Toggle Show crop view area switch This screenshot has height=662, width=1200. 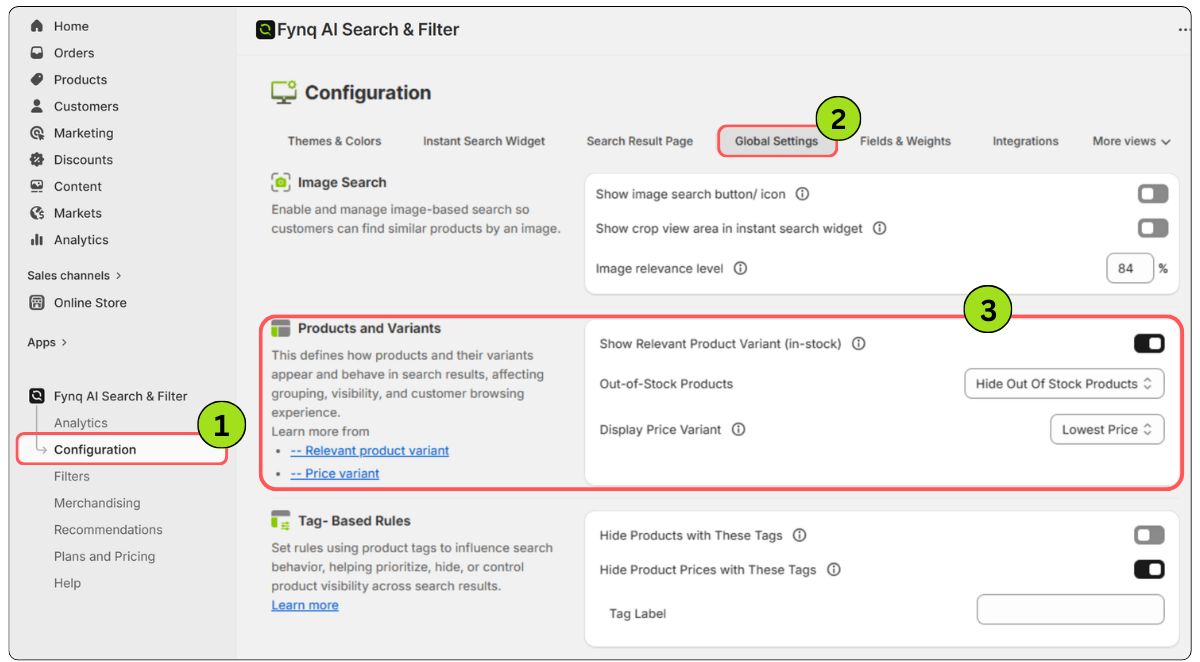coord(1153,228)
